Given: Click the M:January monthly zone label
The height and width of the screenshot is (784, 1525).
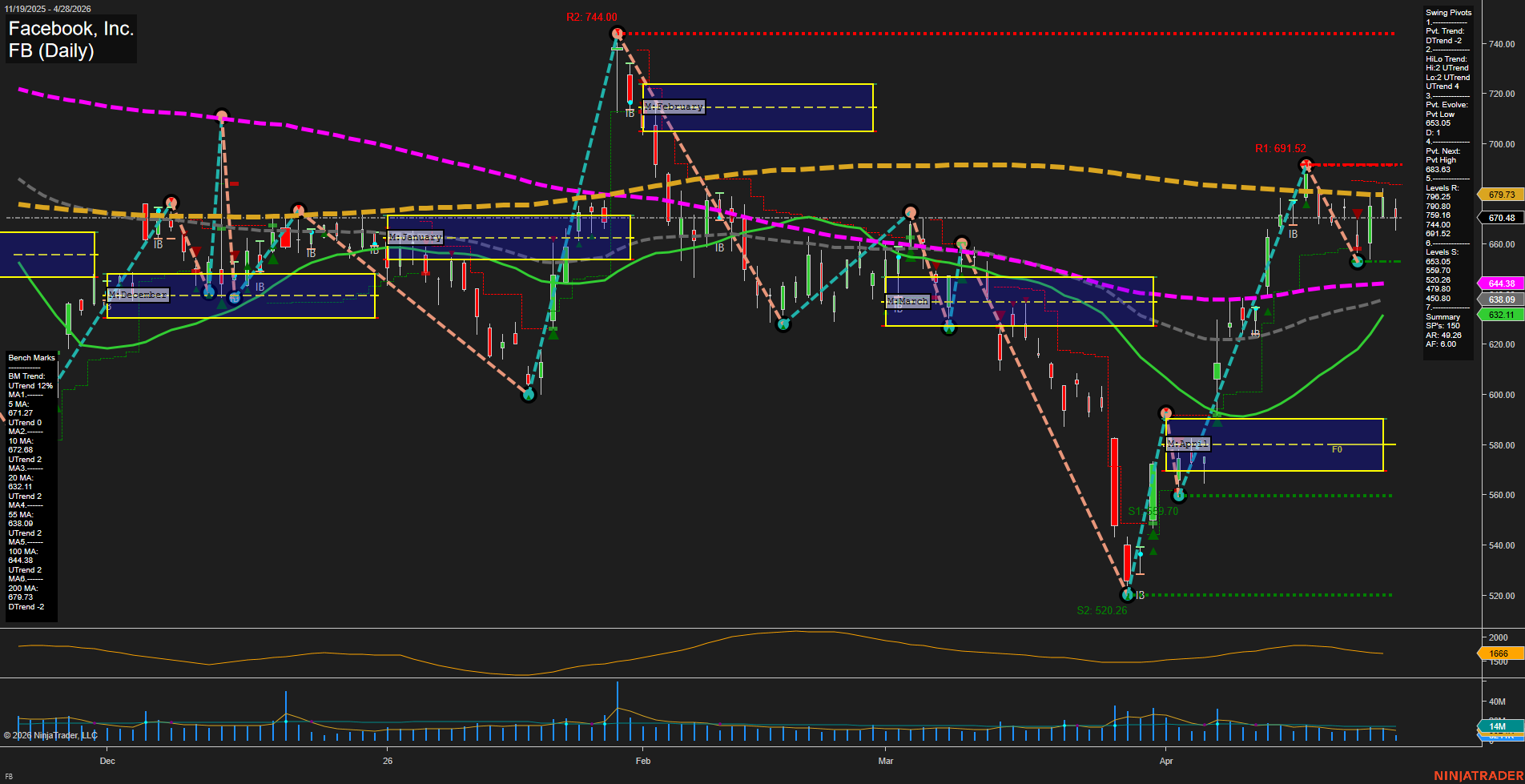Looking at the screenshot, I should (415, 238).
